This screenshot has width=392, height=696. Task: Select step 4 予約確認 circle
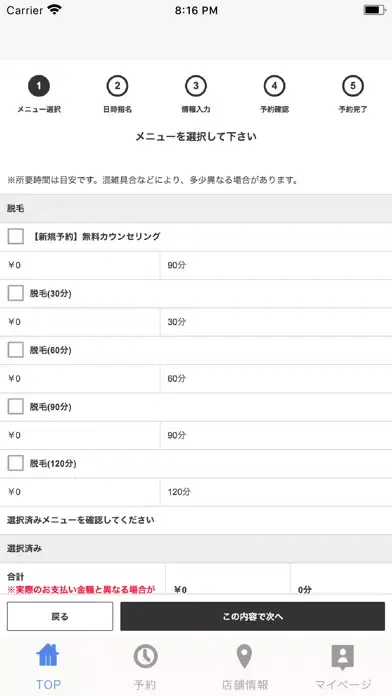pyautogui.click(x=274, y=86)
